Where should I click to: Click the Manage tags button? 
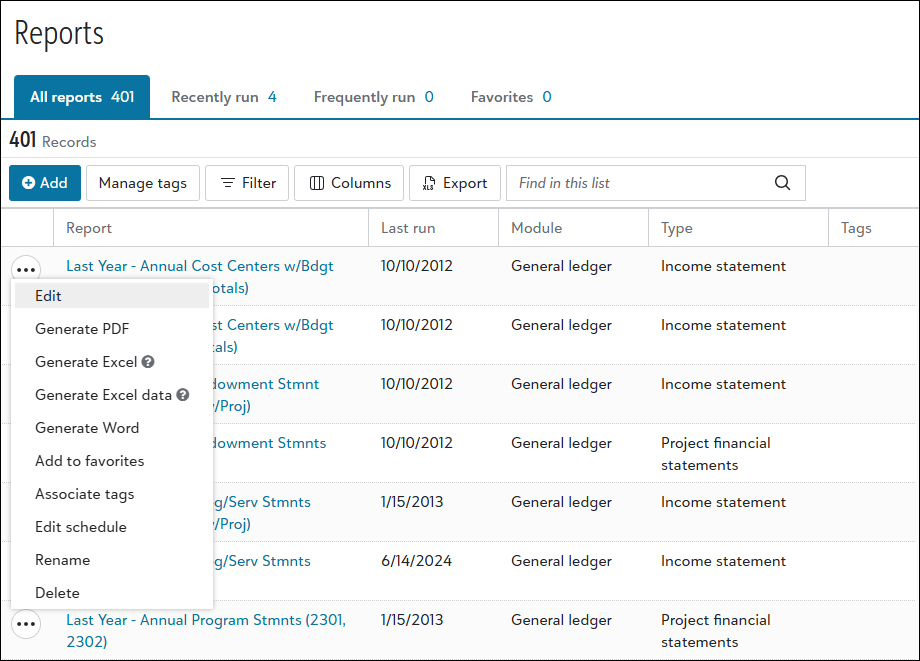(x=142, y=183)
